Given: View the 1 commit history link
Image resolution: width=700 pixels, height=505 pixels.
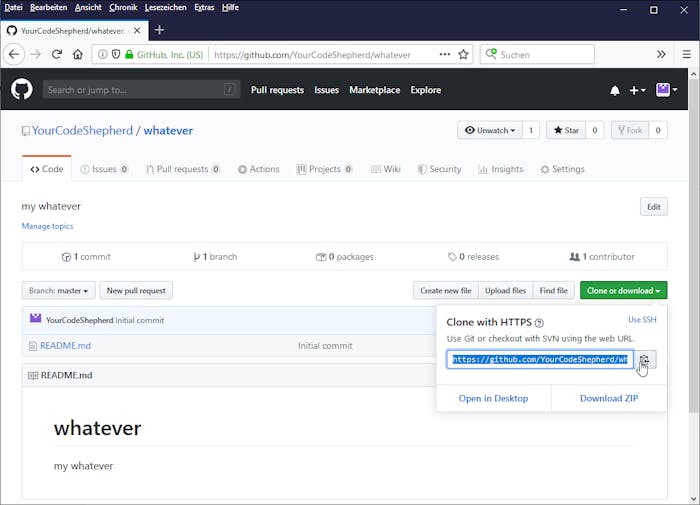Looking at the screenshot, I should coord(86,257).
